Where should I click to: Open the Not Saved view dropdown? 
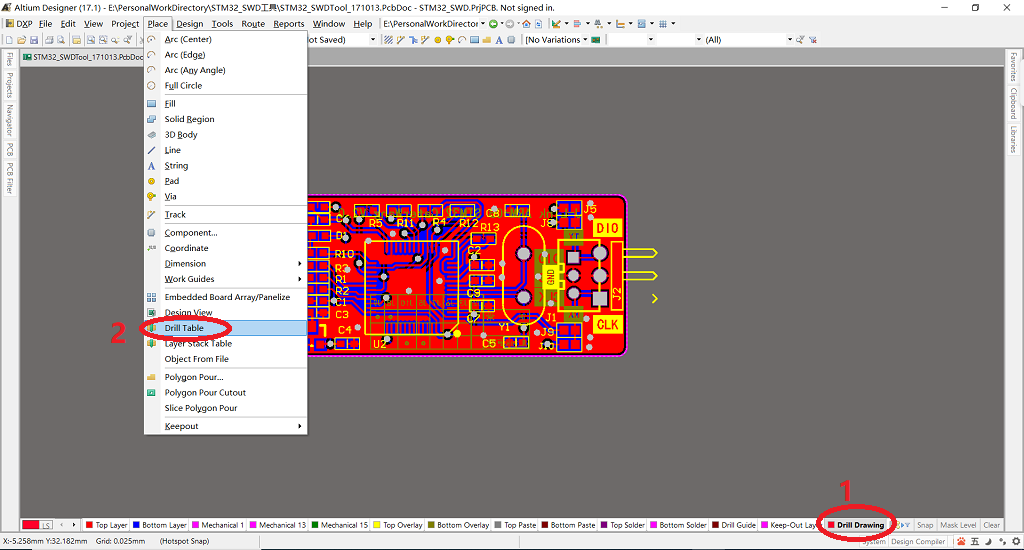[373, 40]
